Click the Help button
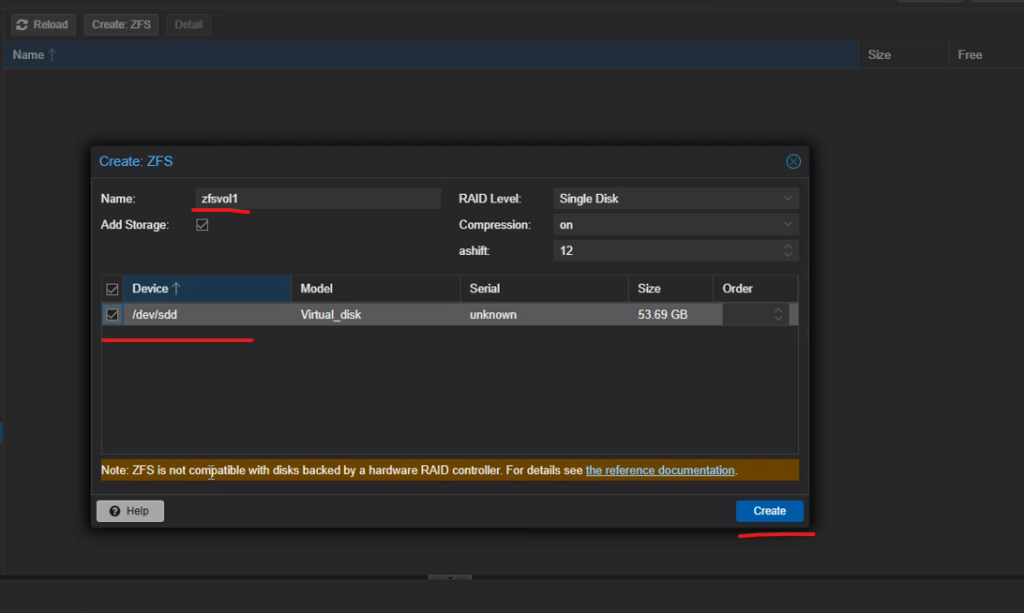The image size is (1024, 613). (x=130, y=511)
